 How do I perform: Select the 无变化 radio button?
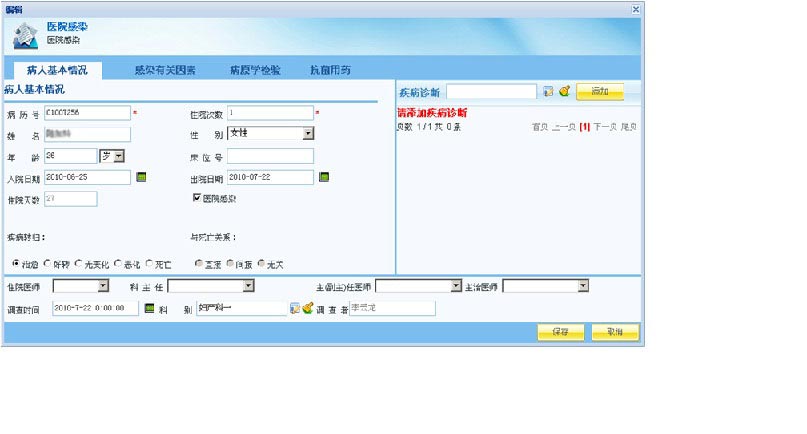[x=78, y=264]
